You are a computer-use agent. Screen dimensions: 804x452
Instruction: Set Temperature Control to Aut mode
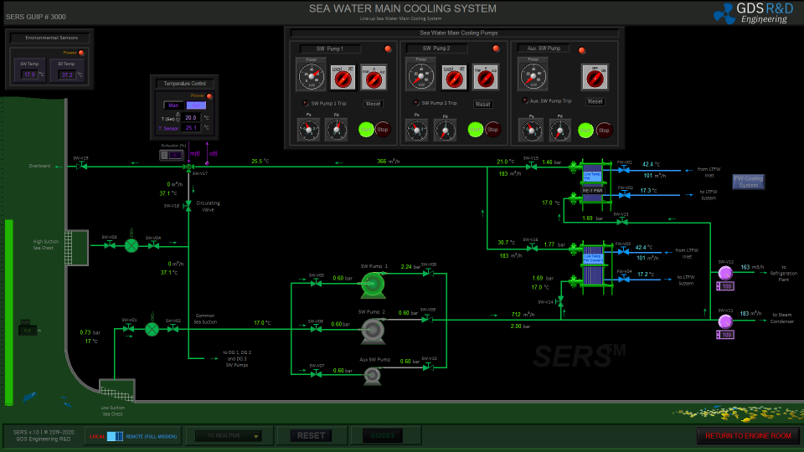[196, 105]
